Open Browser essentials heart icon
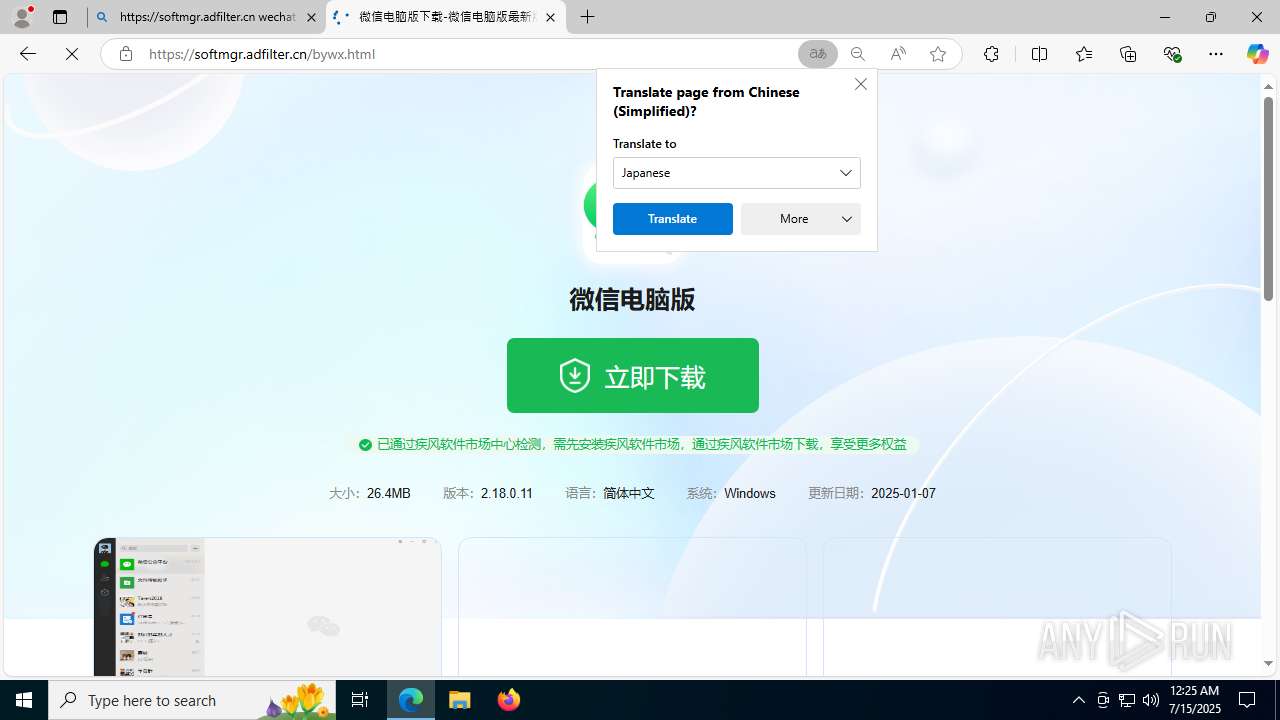The width and height of the screenshot is (1280, 720). pyautogui.click(x=1172, y=54)
